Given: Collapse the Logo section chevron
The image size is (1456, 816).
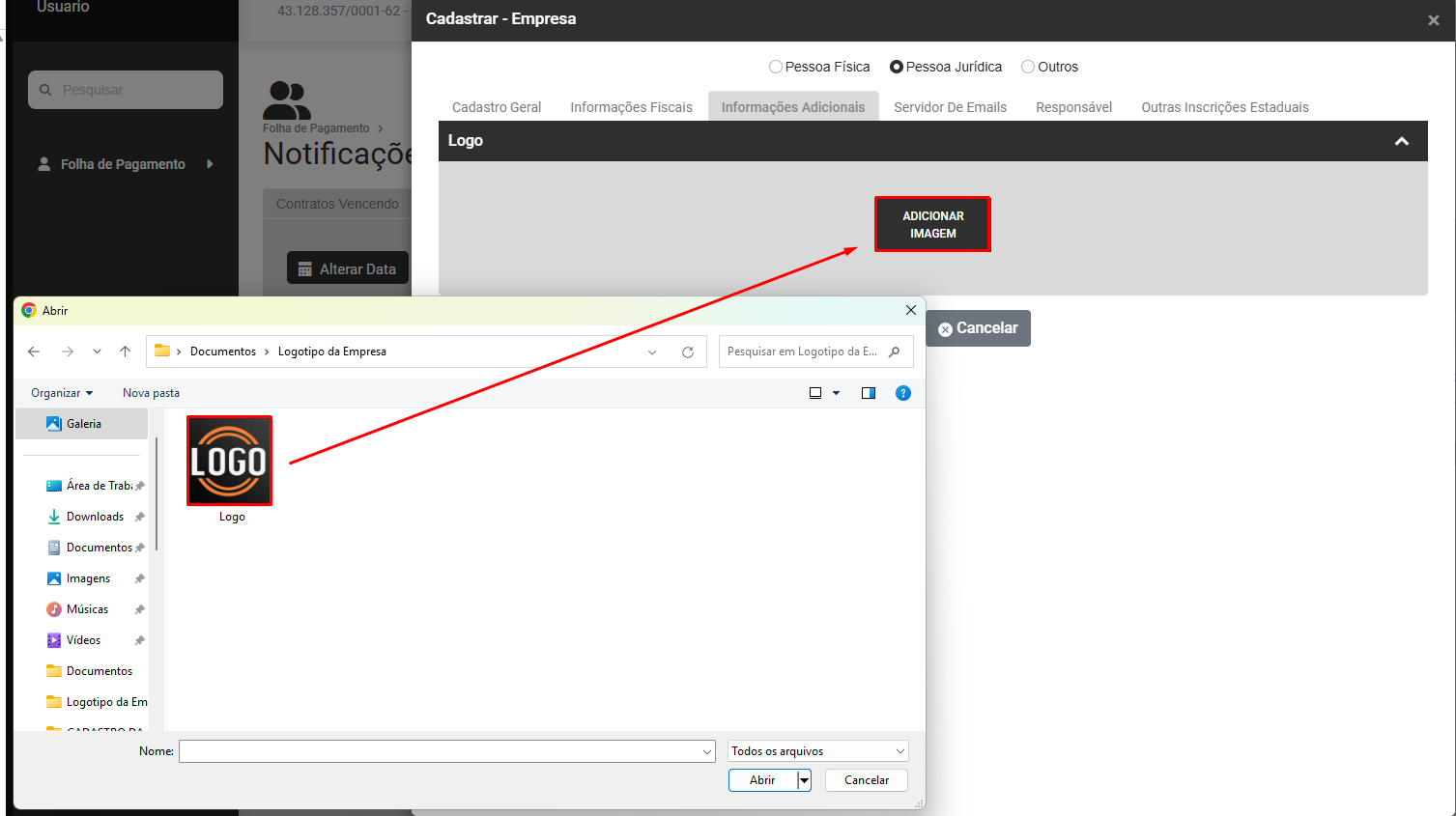Looking at the screenshot, I should 1402,141.
